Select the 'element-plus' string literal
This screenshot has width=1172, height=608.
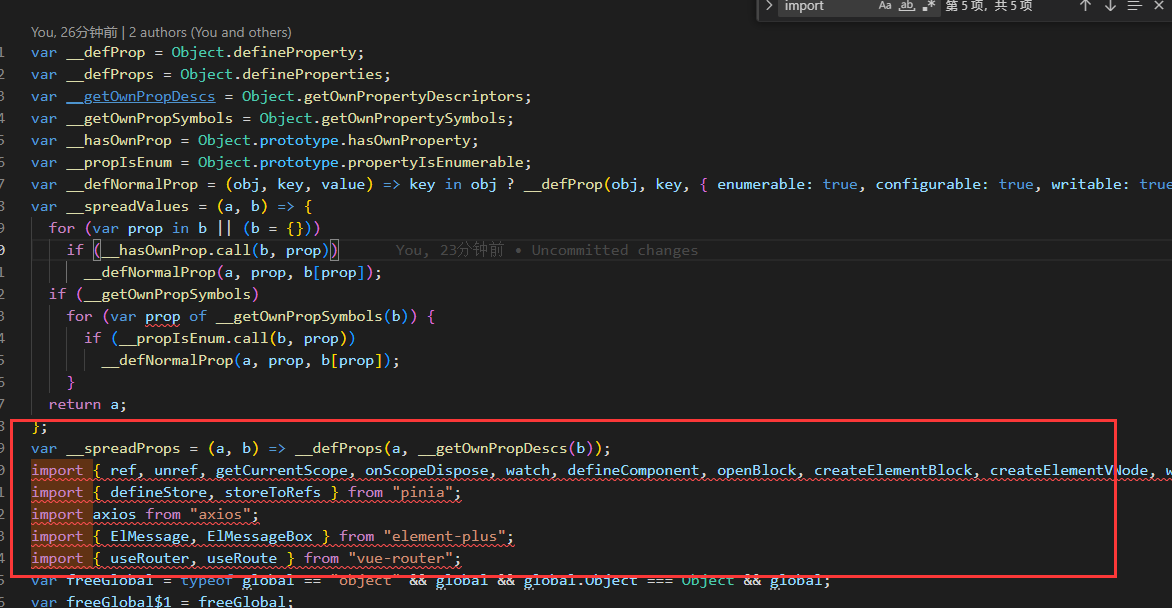point(443,536)
